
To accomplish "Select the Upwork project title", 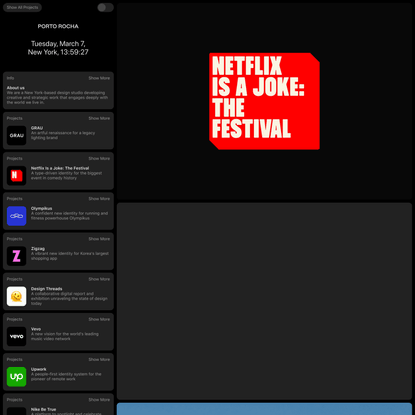I will pos(39,369).
